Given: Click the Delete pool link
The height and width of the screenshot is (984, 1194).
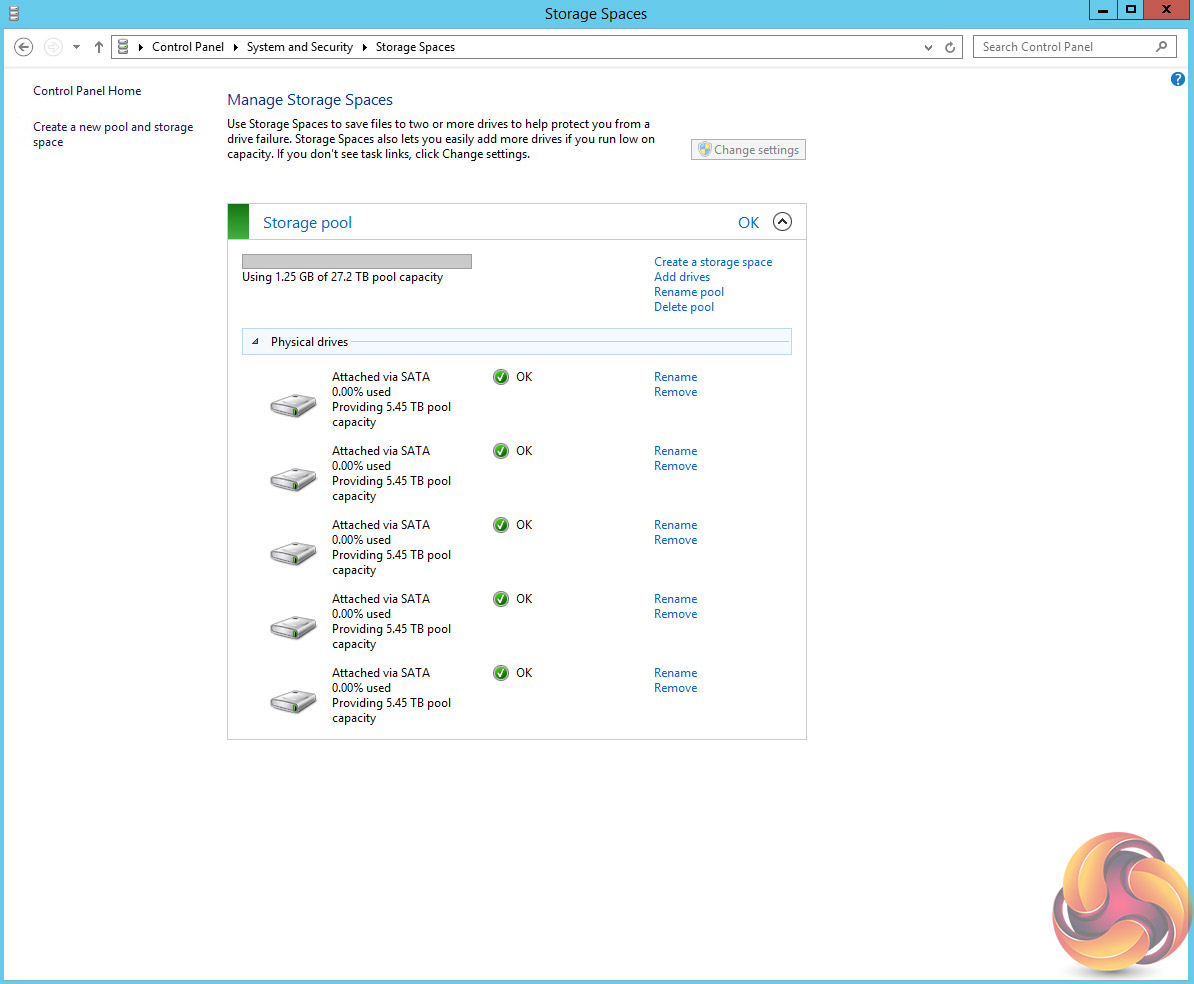Looking at the screenshot, I should (684, 307).
